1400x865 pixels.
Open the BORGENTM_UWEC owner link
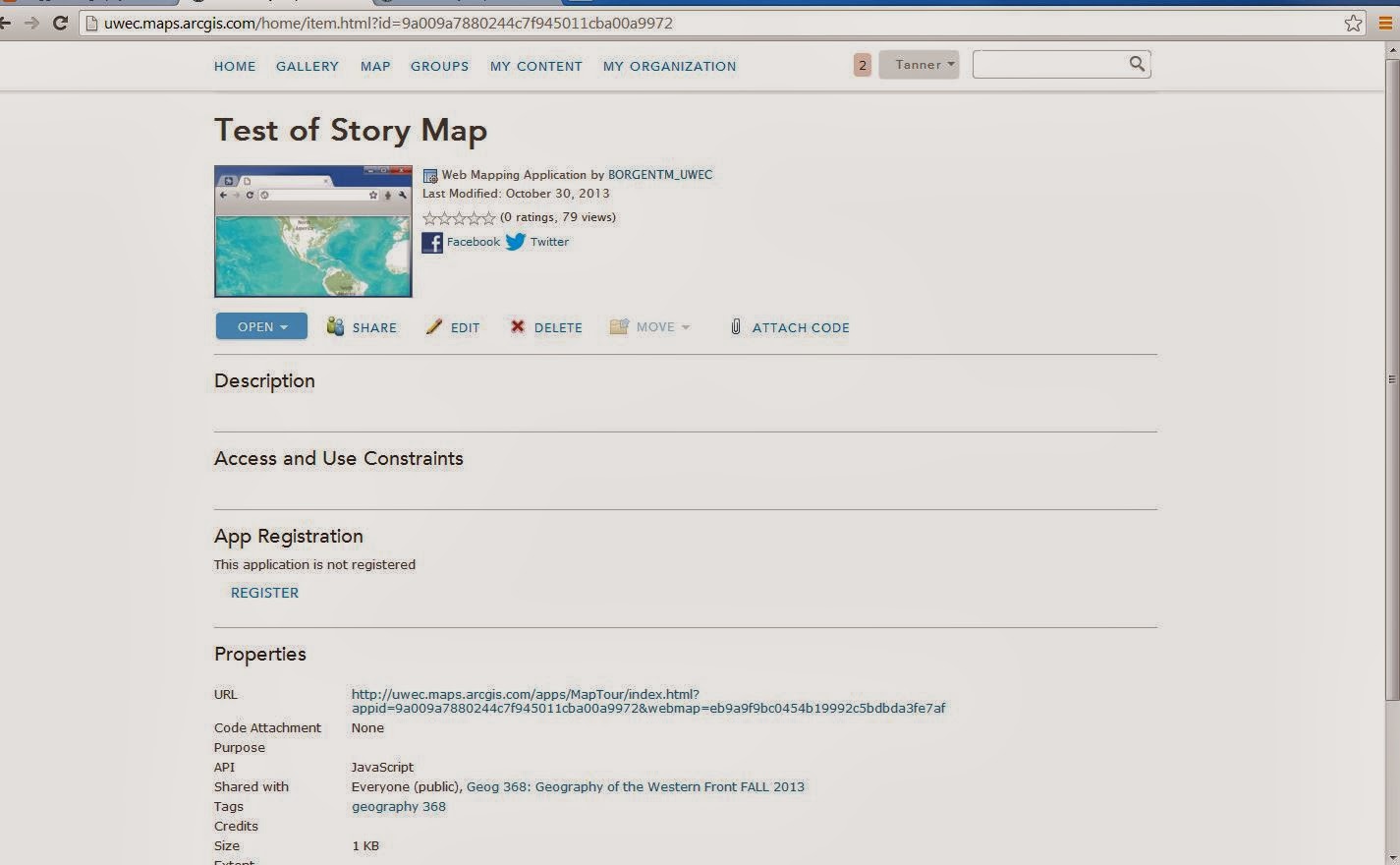coord(660,175)
